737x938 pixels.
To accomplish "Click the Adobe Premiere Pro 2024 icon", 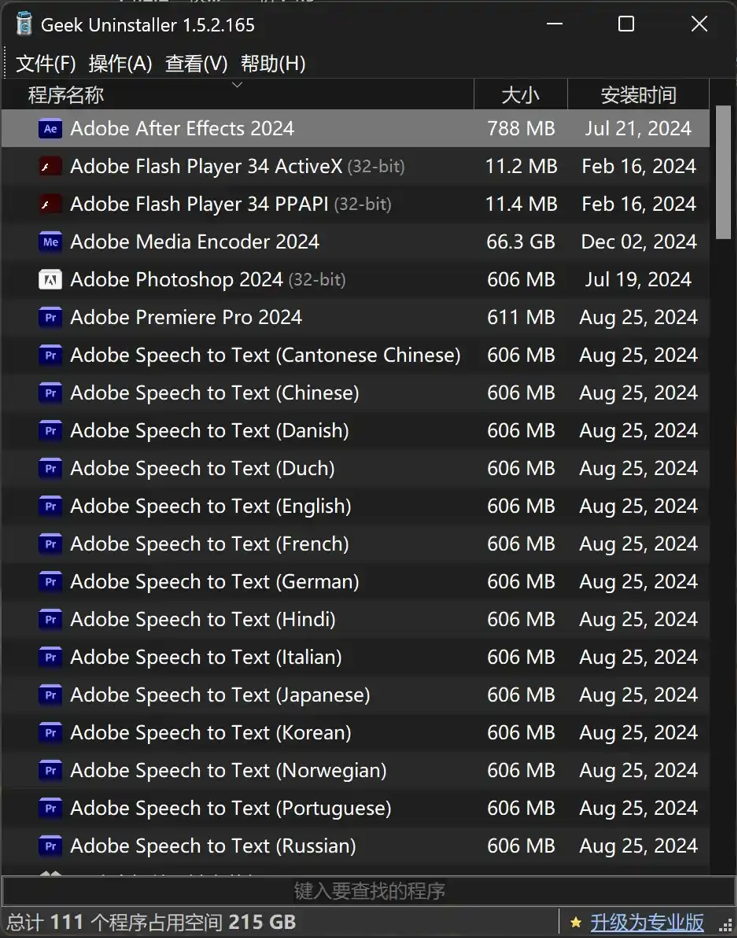I will pos(50,318).
